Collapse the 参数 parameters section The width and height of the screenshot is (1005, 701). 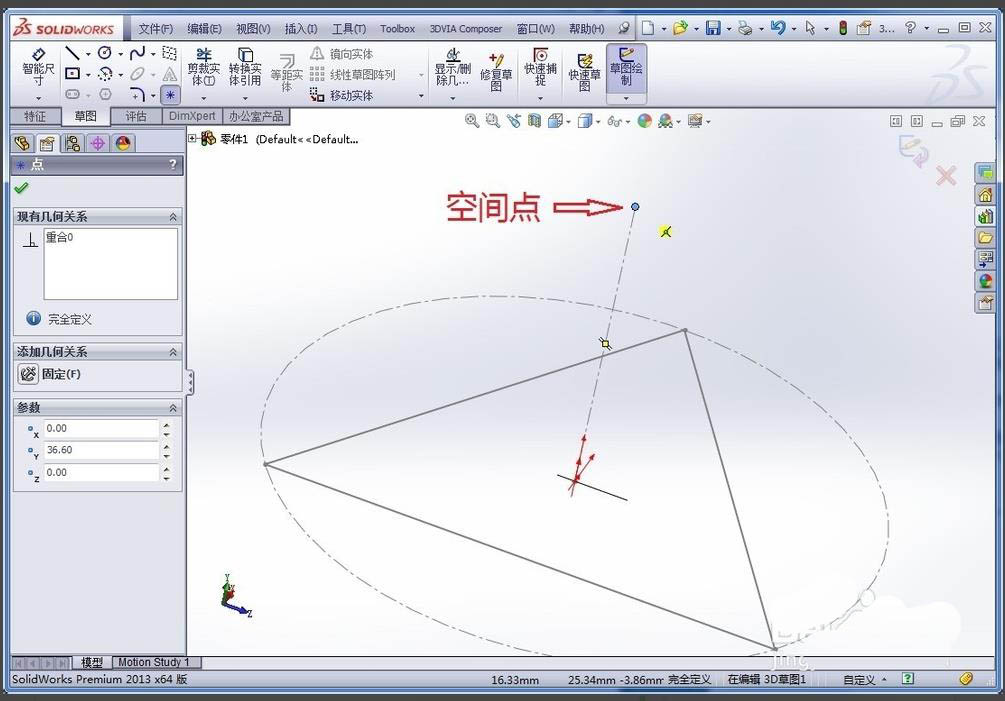(173, 408)
